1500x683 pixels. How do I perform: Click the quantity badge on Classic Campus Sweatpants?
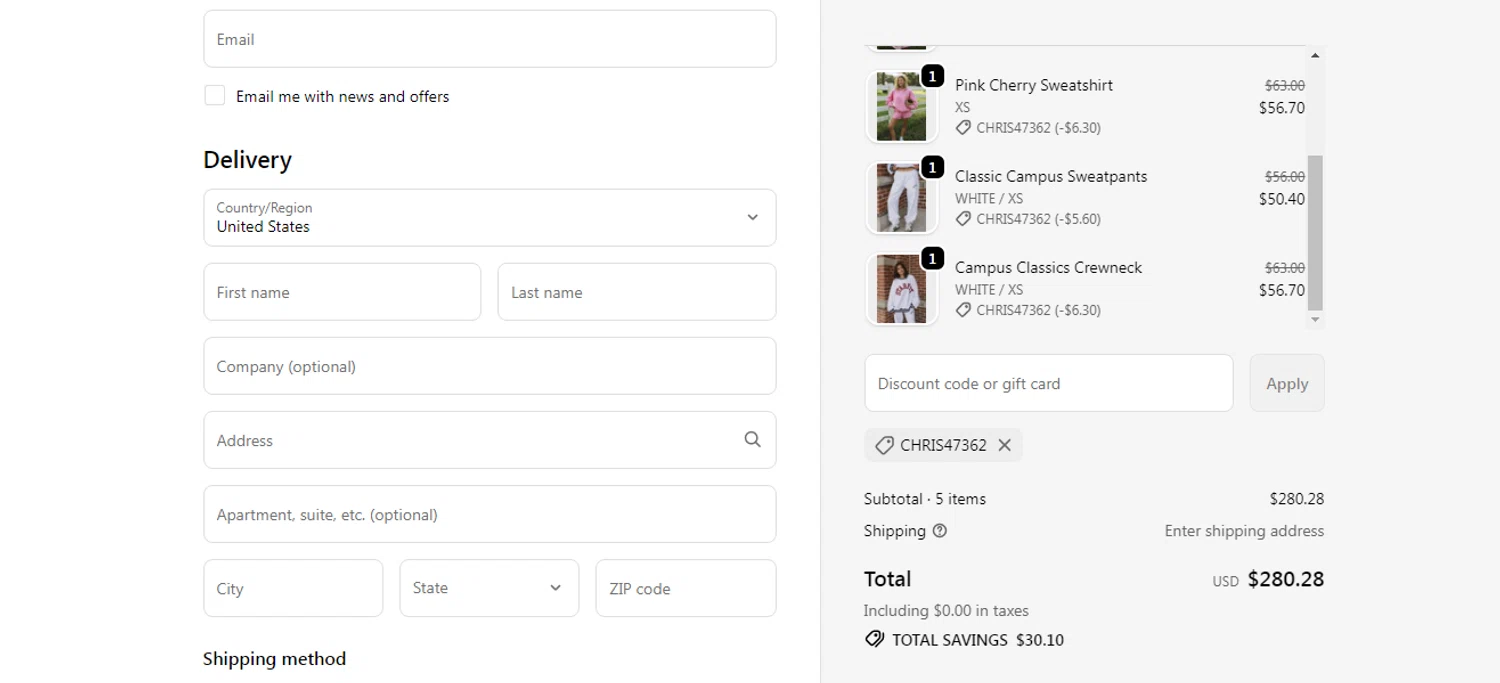tap(932, 167)
